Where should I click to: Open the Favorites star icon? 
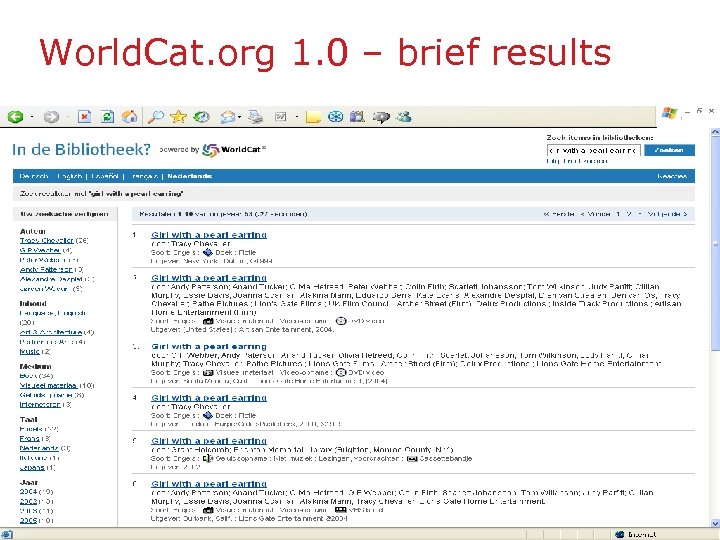coord(178,117)
